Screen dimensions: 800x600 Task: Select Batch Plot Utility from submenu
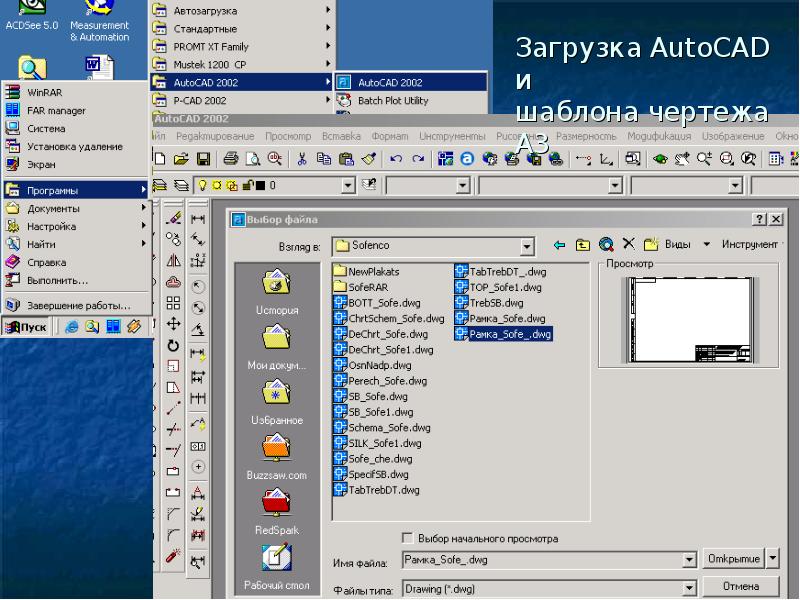pyautogui.click(x=392, y=100)
